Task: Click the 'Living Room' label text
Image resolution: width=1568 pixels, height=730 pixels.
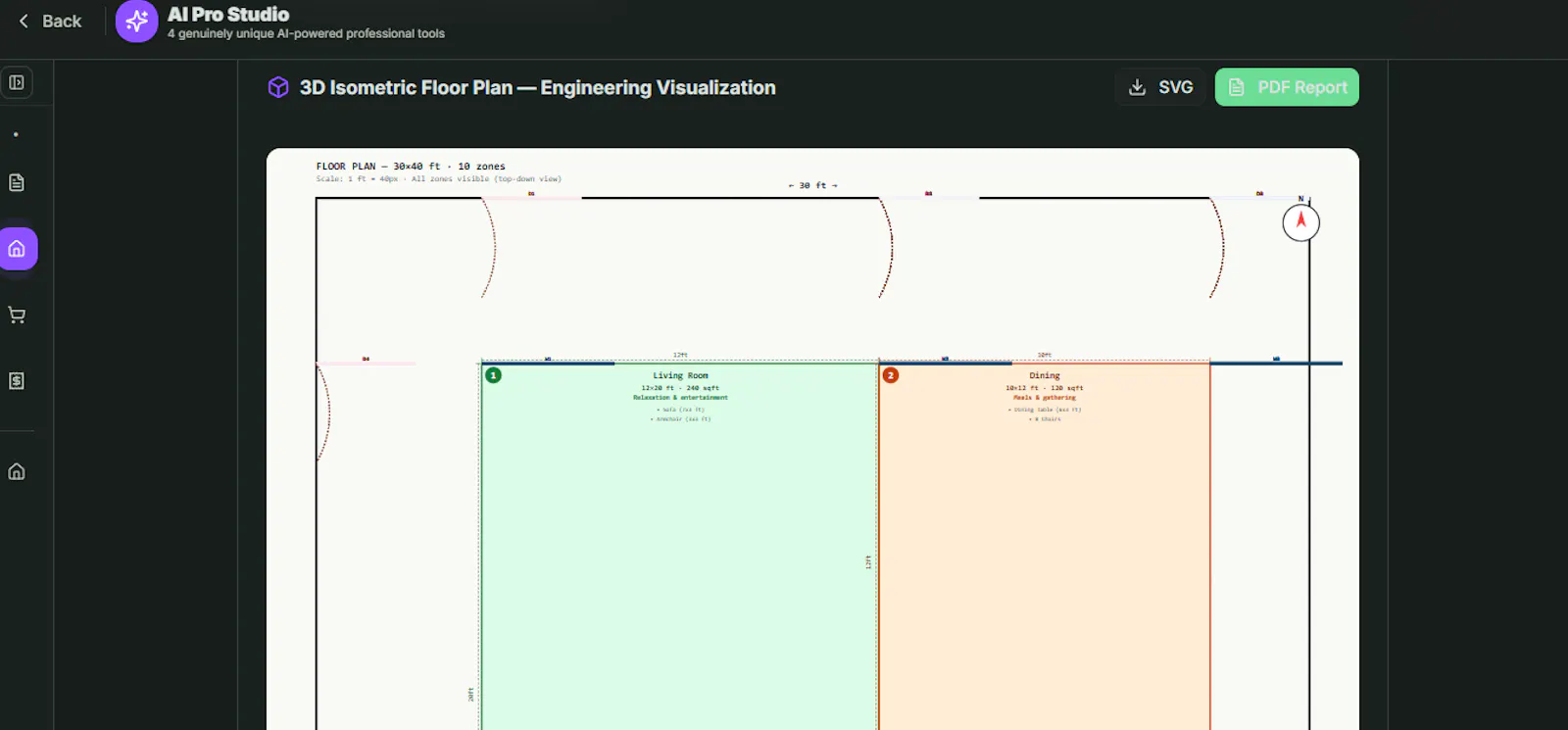Action: click(680, 375)
